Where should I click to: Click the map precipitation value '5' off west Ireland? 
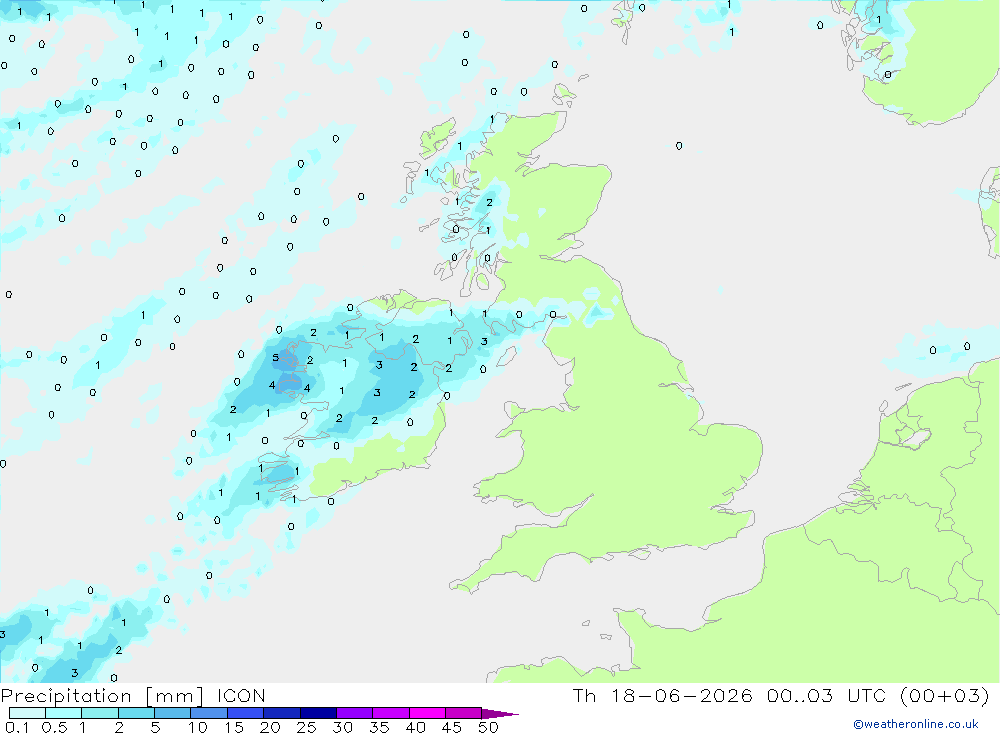tap(276, 358)
